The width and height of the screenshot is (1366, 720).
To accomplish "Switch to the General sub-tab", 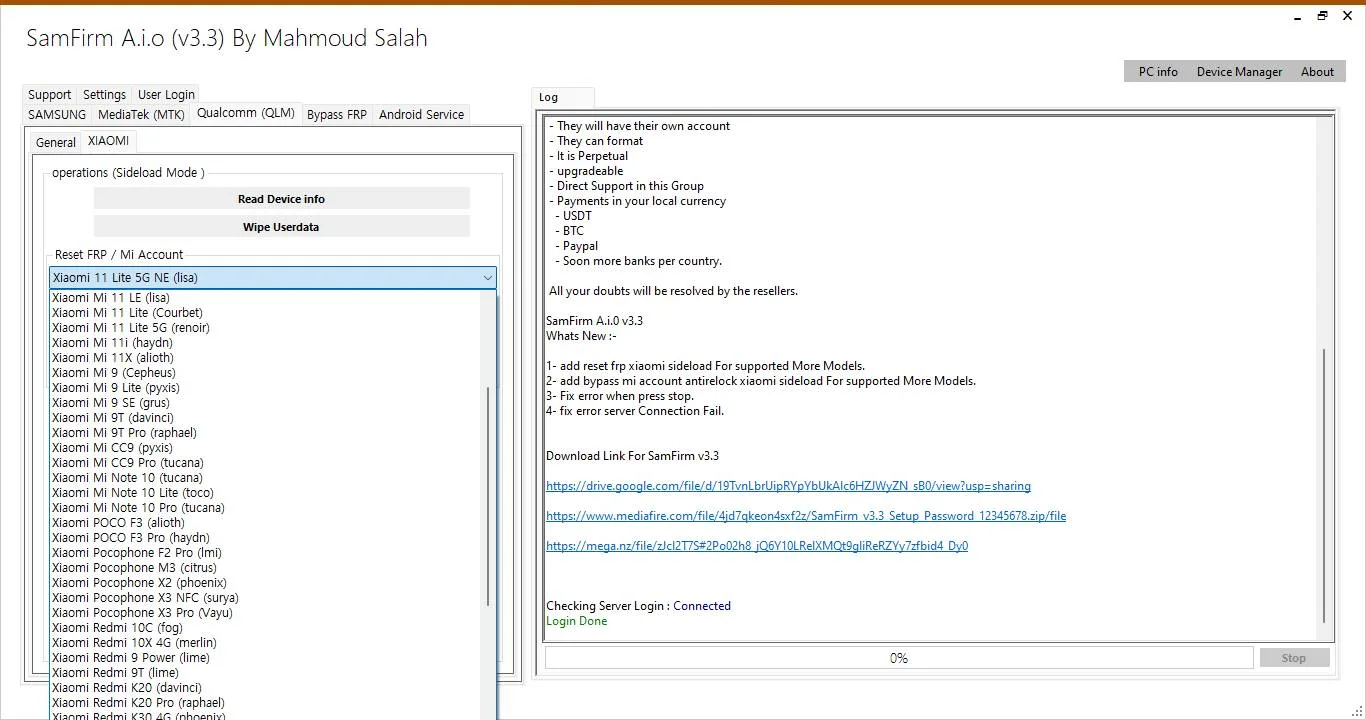I will [56, 143].
